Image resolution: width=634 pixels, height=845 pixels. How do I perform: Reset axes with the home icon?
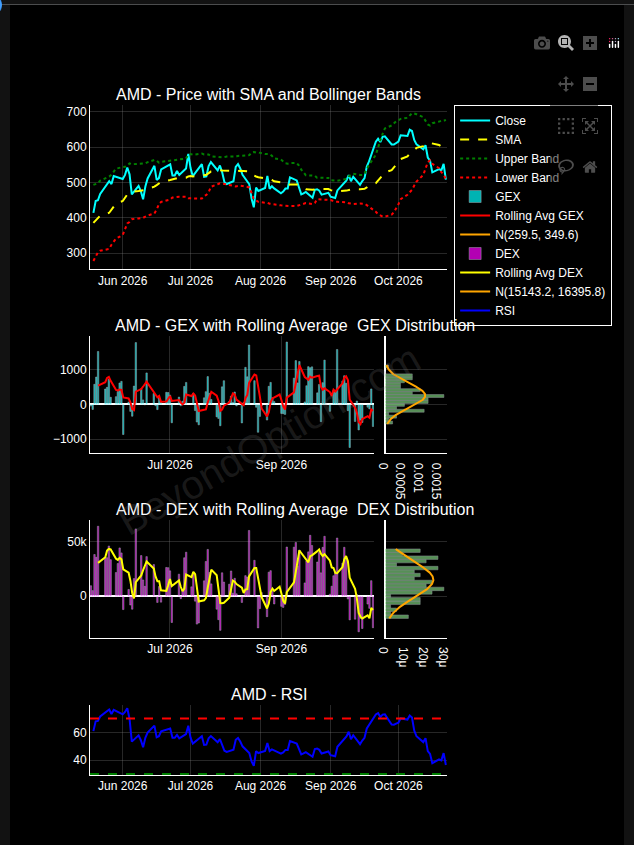coord(590,167)
